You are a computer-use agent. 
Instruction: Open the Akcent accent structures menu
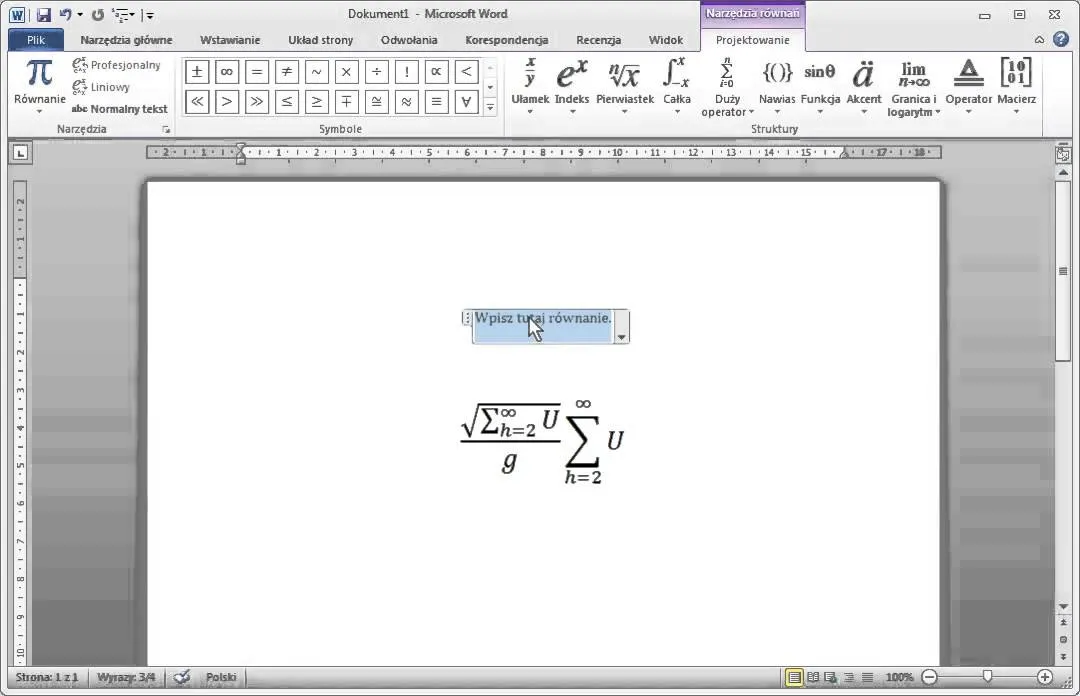tap(864, 86)
